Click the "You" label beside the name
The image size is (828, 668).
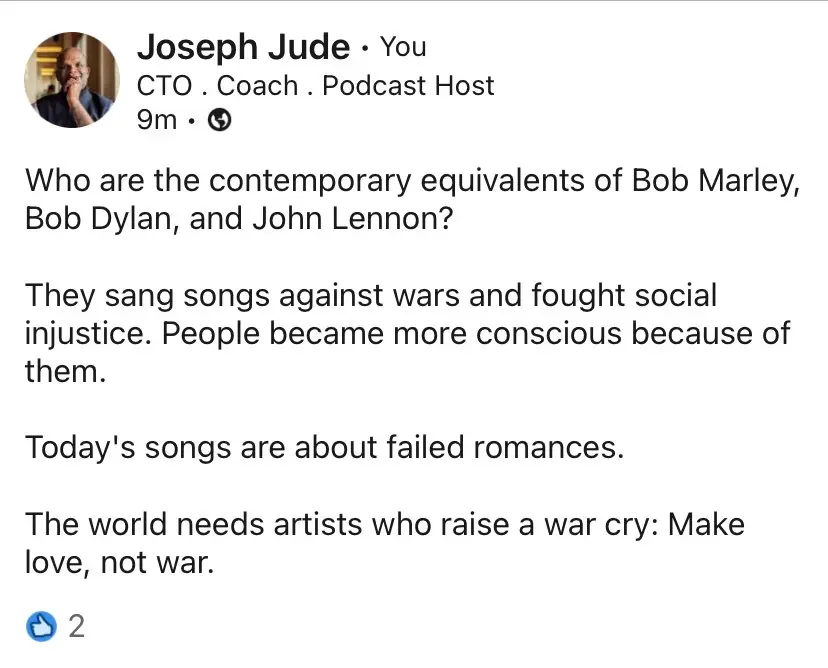(x=403, y=47)
